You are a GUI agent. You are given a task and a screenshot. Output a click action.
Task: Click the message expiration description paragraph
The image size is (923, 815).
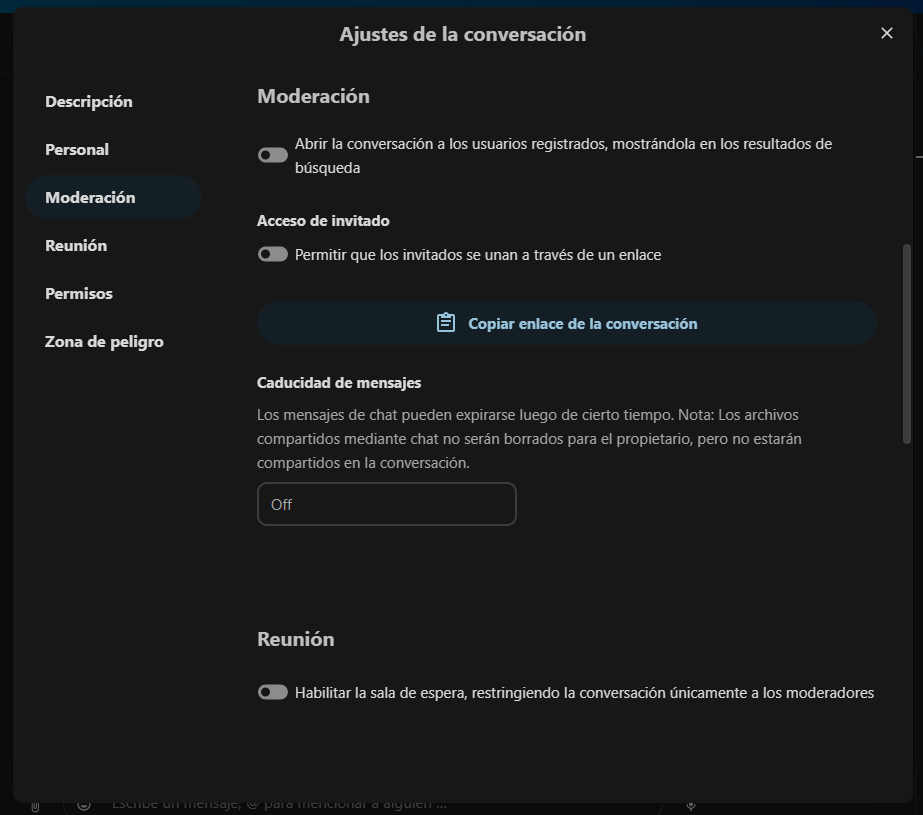(x=530, y=439)
